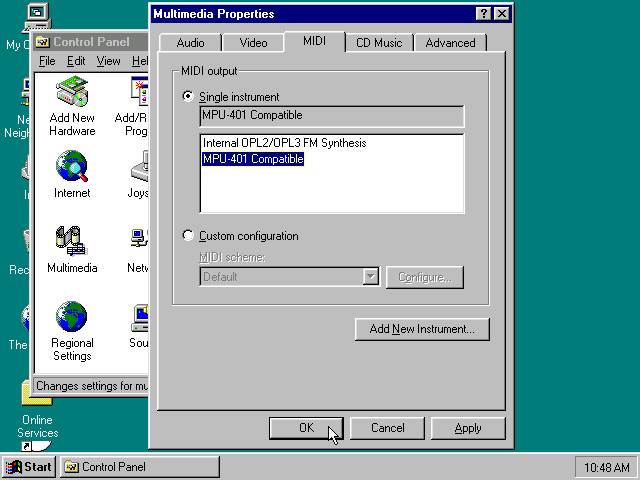Select the Custom configuration radio button
Screen dimensions: 640x480
(x=188, y=236)
